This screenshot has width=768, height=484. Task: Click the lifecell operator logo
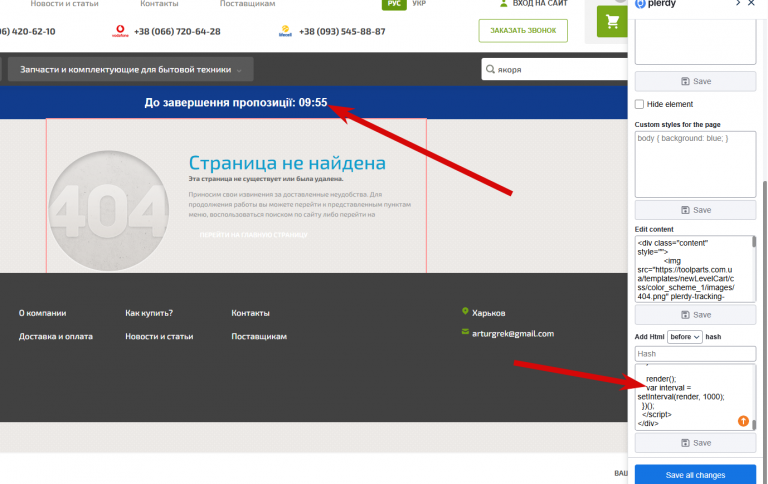(x=285, y=31)
